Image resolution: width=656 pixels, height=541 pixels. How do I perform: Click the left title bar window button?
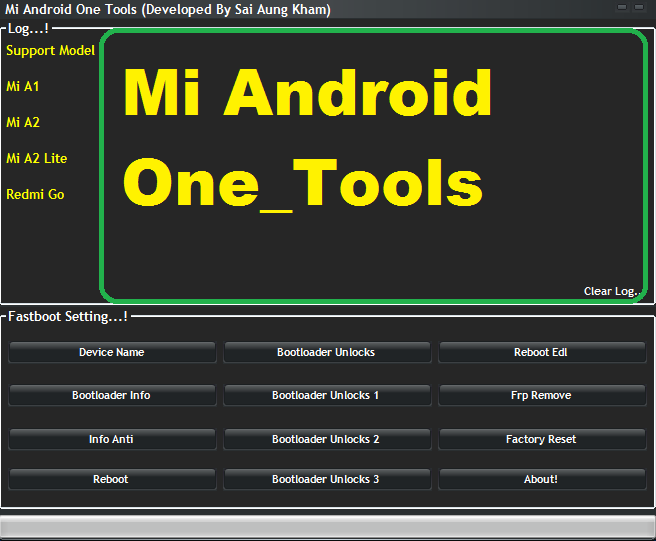pos(622,7)
